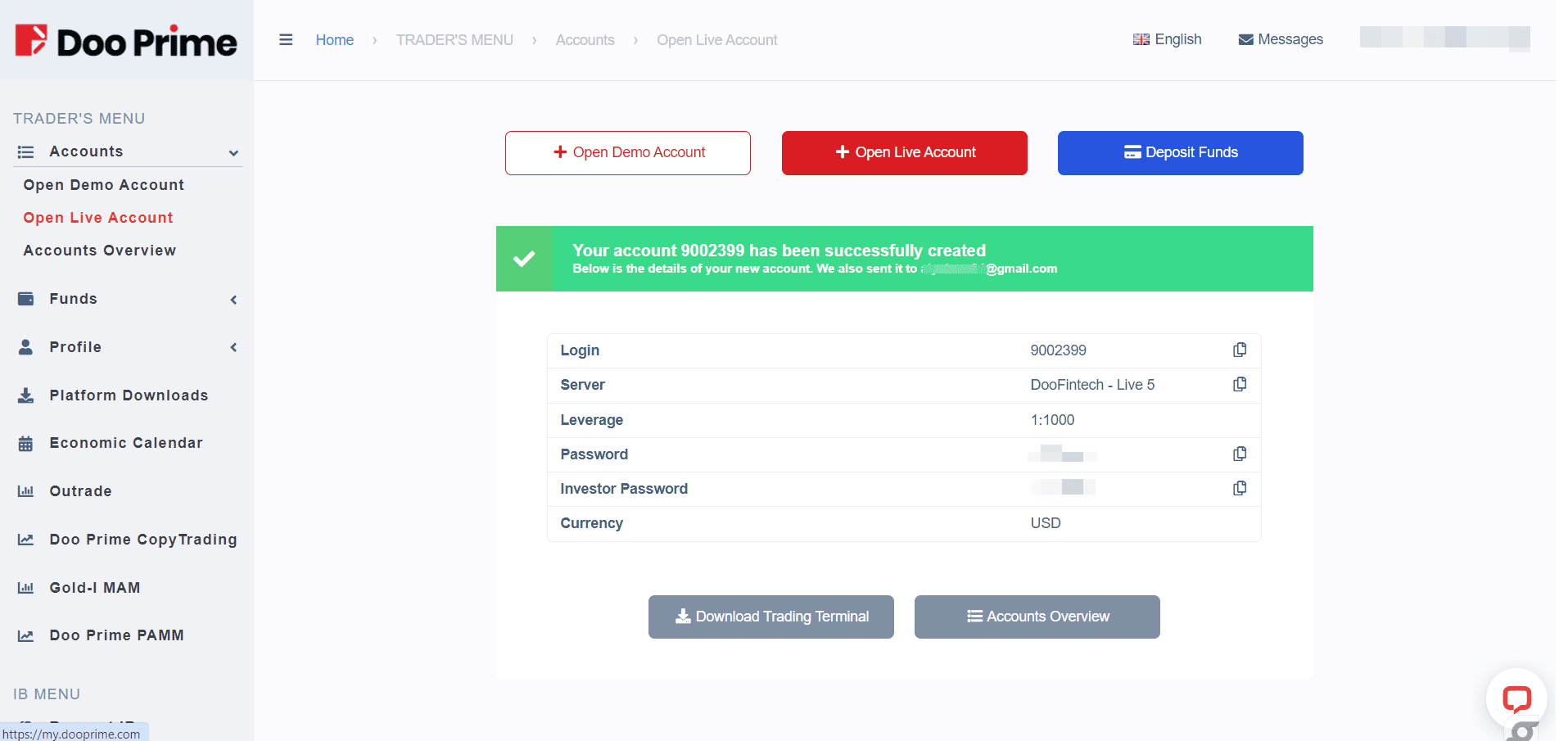Viewport: 1568px width, 741px height.
Task: Click the Leverage value 1:1000
Action: coord(1052,420)
